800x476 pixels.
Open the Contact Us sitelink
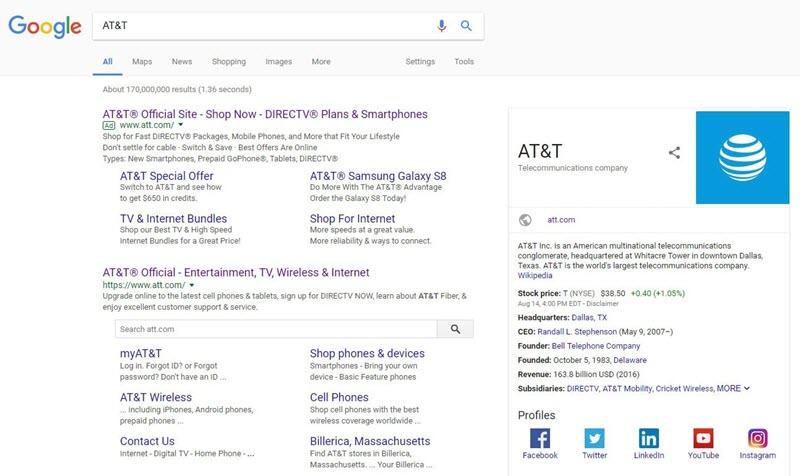coord(147,441)
